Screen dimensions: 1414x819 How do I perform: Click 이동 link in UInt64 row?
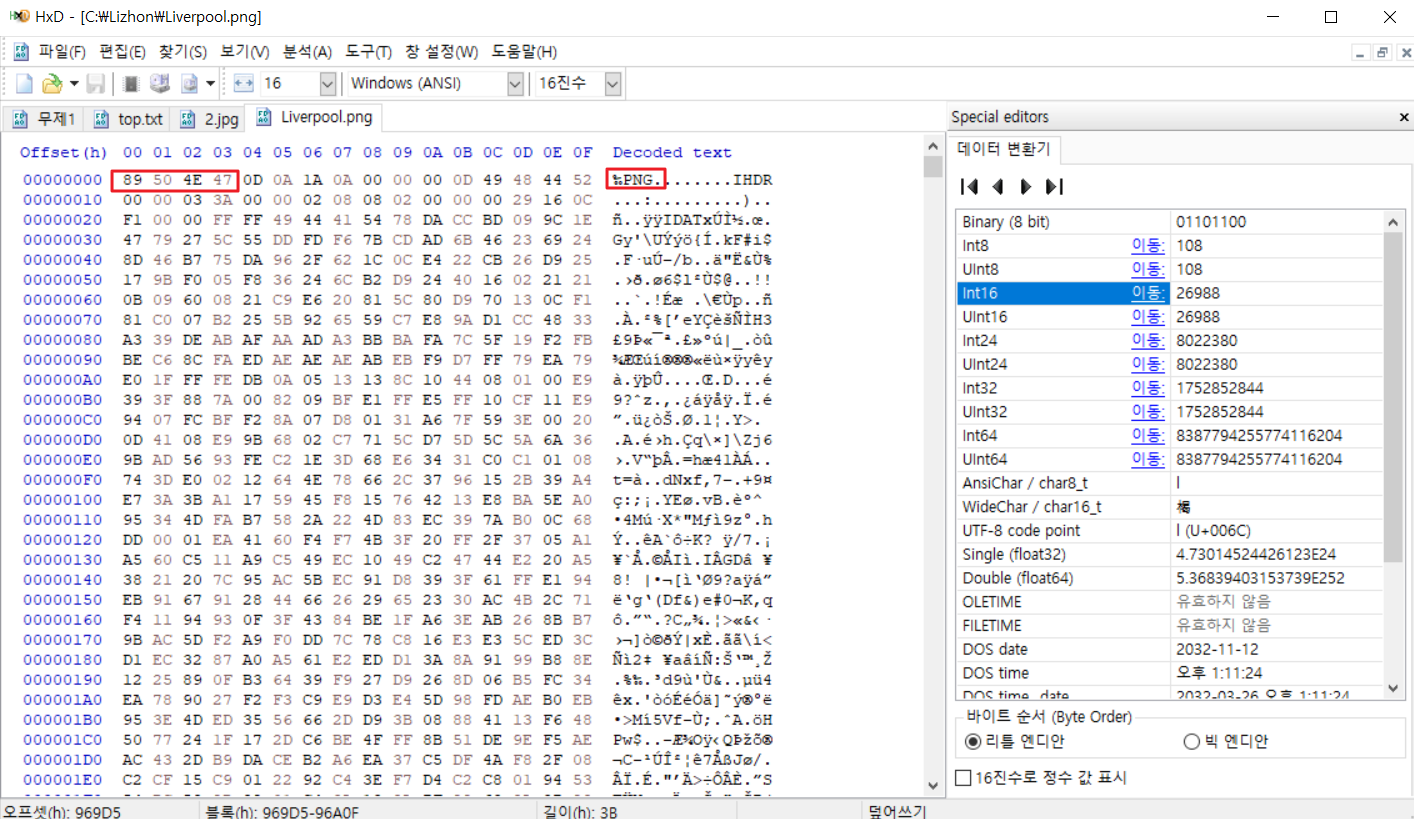1148,459
